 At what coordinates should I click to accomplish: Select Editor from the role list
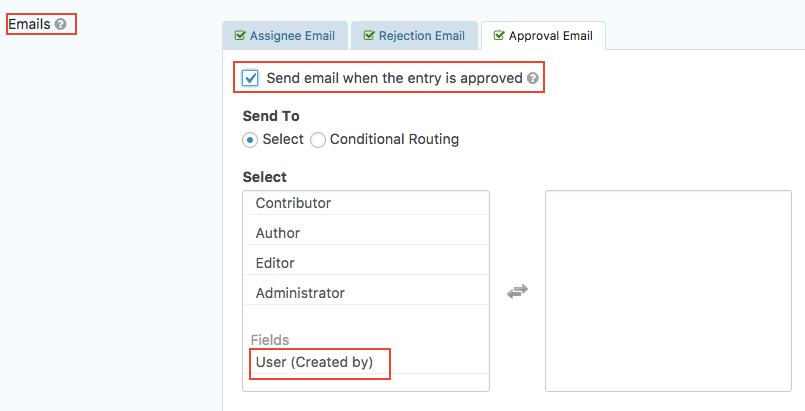click(x=277, y=263)
